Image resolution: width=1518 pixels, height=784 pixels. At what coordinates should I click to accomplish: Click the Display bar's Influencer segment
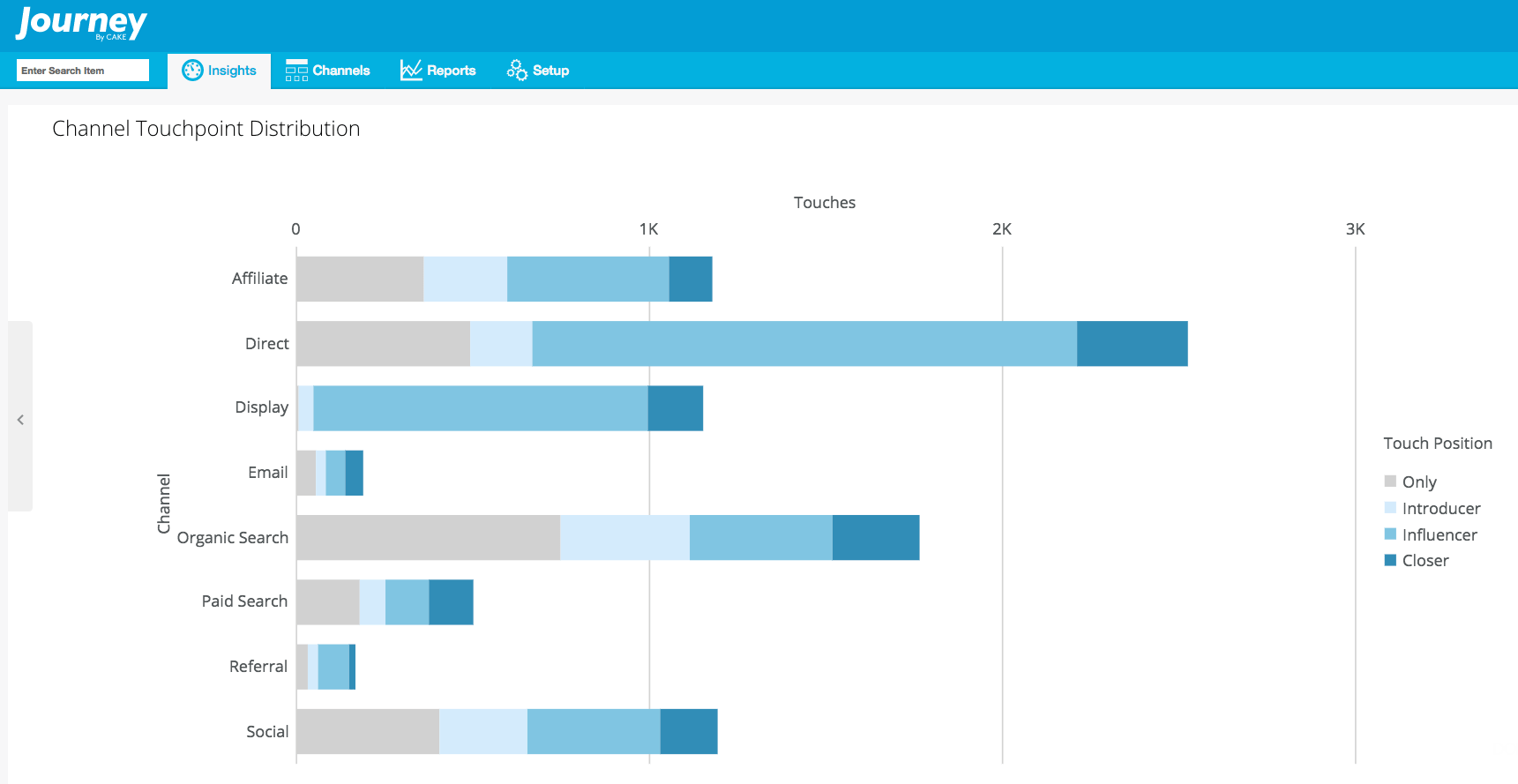coord(481,408)
